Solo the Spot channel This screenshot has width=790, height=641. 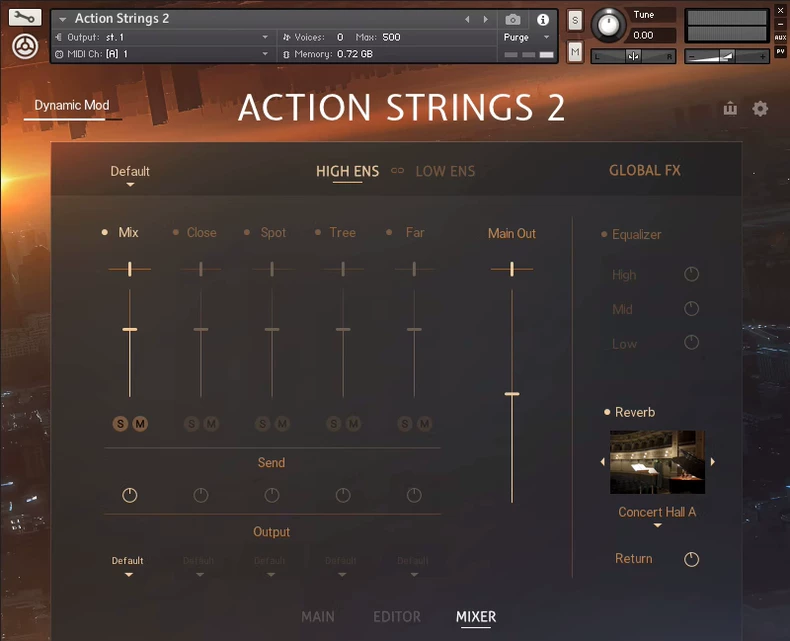[262, 424]
